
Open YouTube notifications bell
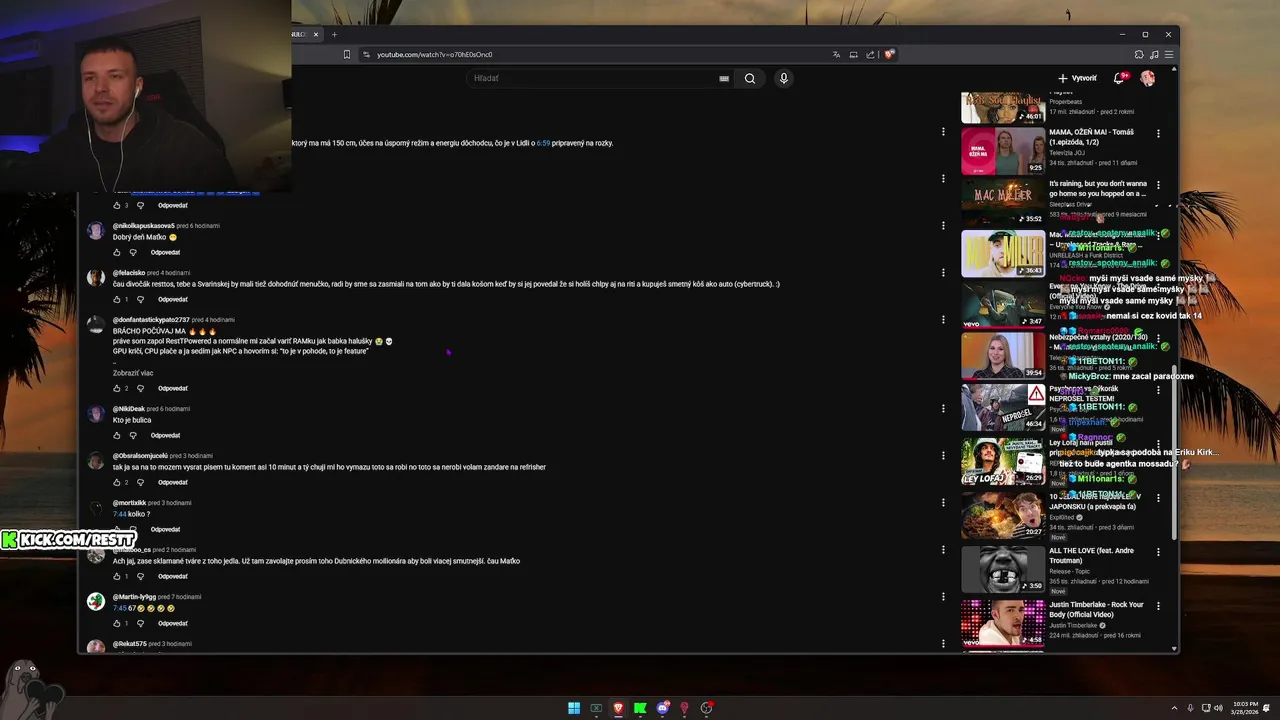click(x=1119, y=78)
